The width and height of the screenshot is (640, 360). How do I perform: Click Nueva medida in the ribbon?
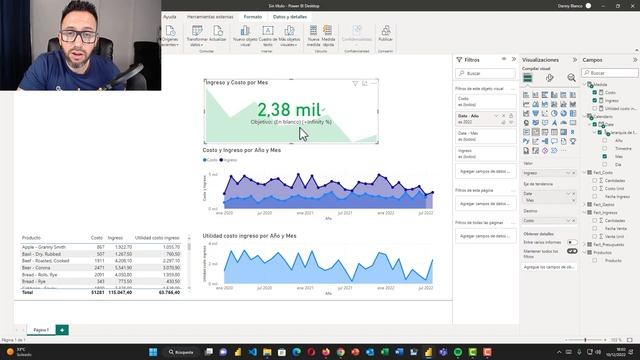tap(313, 36)
